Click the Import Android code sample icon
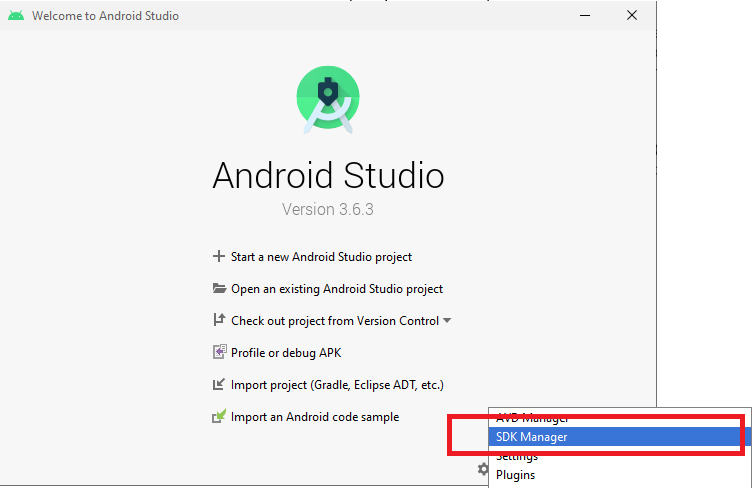Image resolution: width=752 pixels, height=488 pixels. pyautogui.click(x=219, y=416)
